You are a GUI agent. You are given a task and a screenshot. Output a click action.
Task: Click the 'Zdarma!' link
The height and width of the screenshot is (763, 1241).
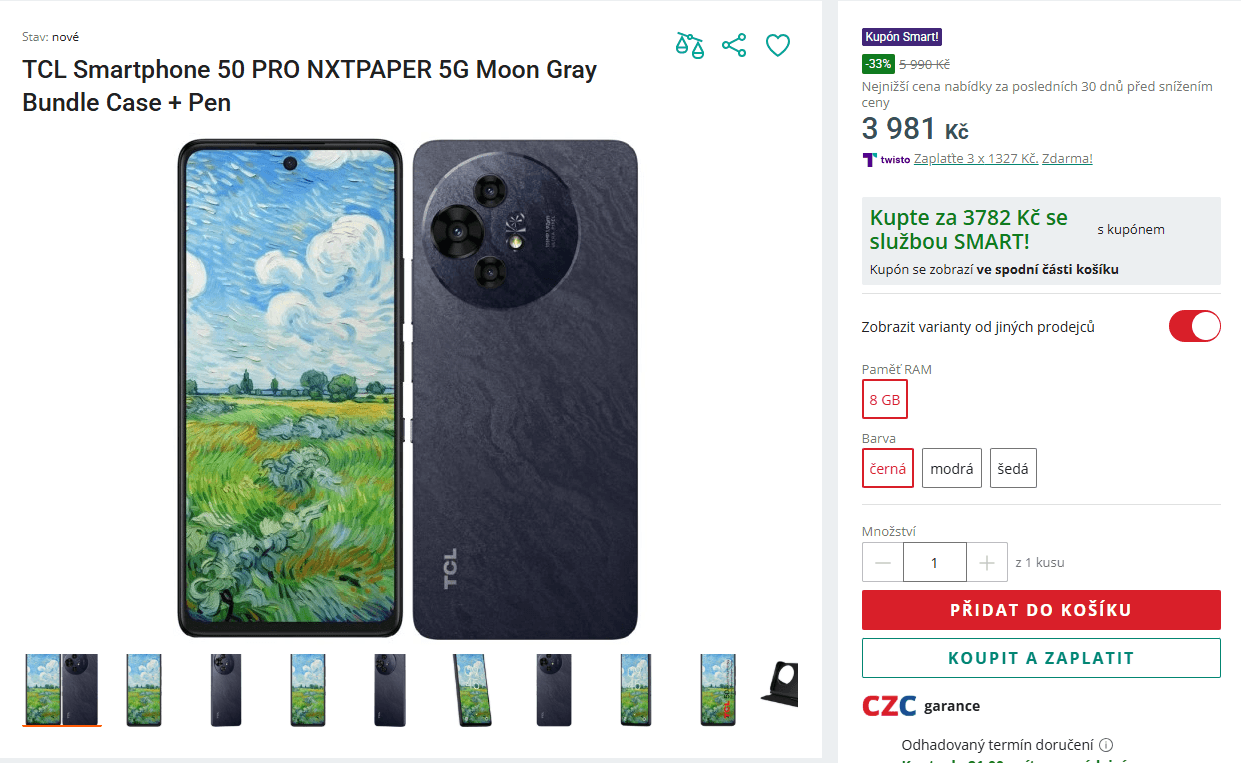tap(1066, 158)
